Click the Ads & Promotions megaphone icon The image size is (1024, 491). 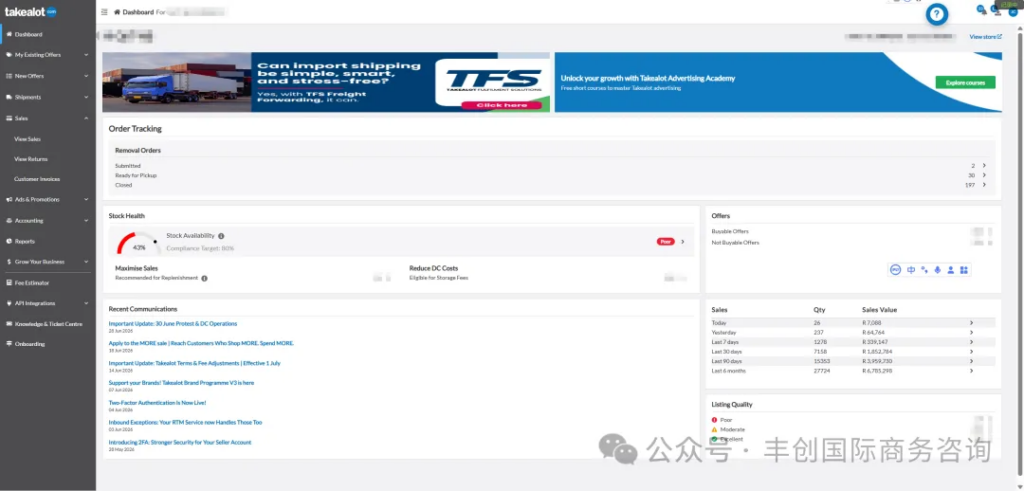pos(8,199)
